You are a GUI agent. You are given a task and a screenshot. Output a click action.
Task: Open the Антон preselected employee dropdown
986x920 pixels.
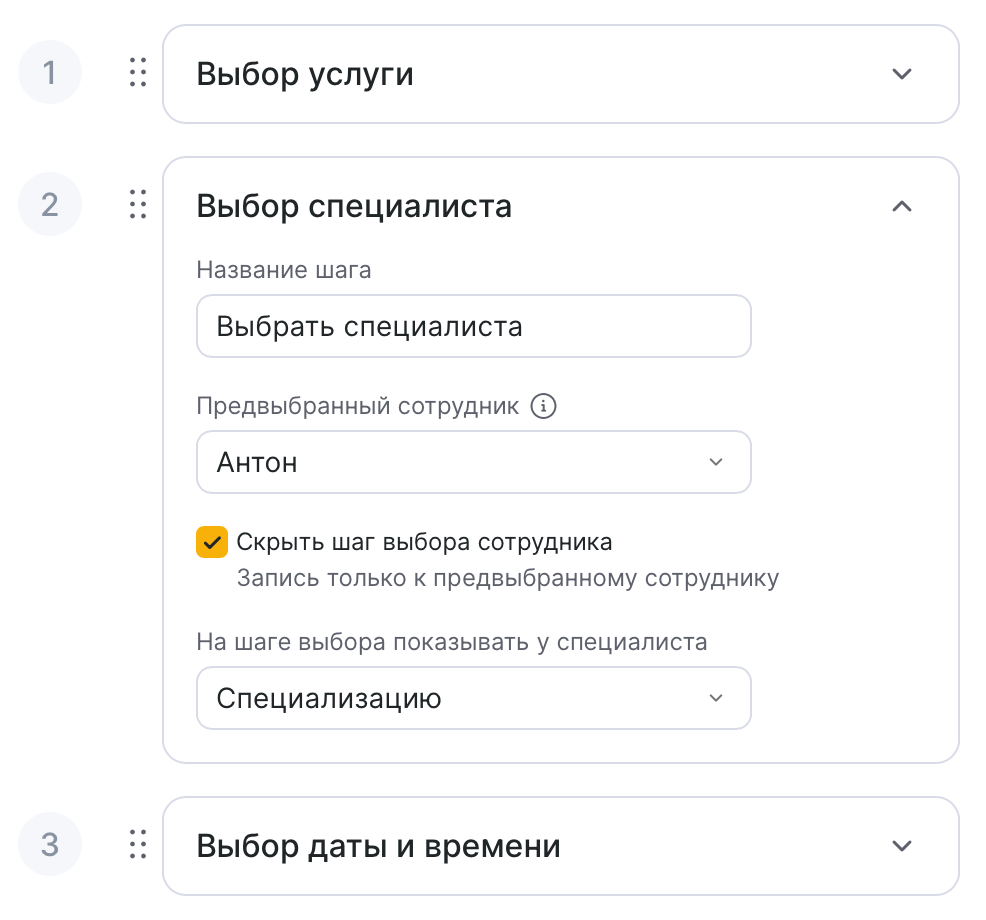tap(473, 462)
